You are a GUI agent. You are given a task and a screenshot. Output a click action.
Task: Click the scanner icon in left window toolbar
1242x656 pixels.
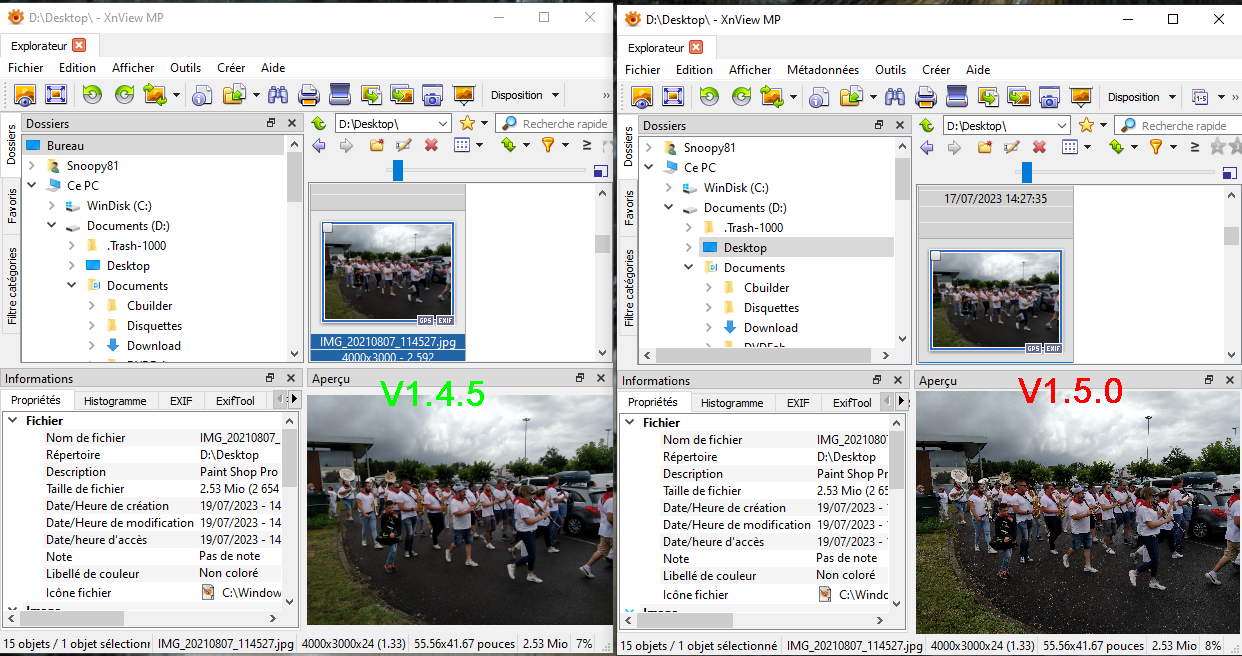tap(340, 95)
